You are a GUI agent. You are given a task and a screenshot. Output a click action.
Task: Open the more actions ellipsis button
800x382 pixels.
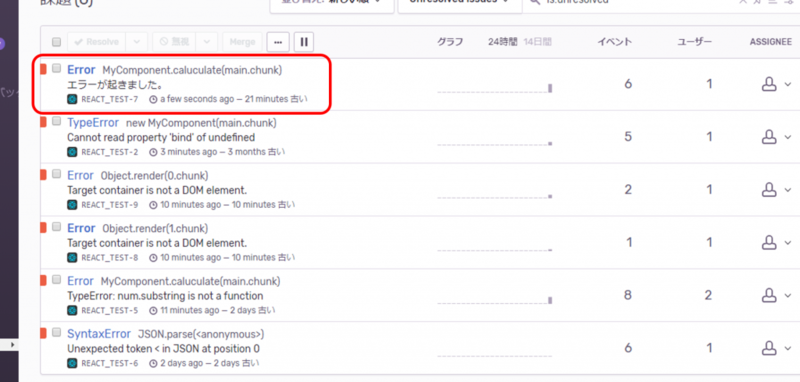pyautogui.click(x=278, y=42)
